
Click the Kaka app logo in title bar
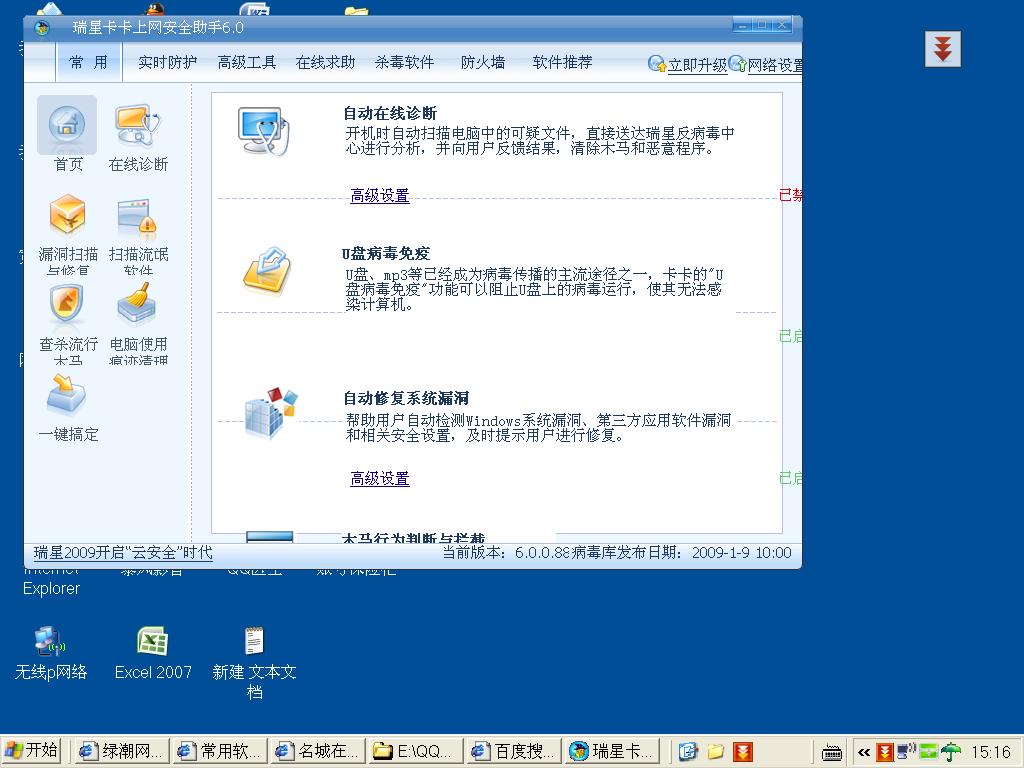coord(42,28)
